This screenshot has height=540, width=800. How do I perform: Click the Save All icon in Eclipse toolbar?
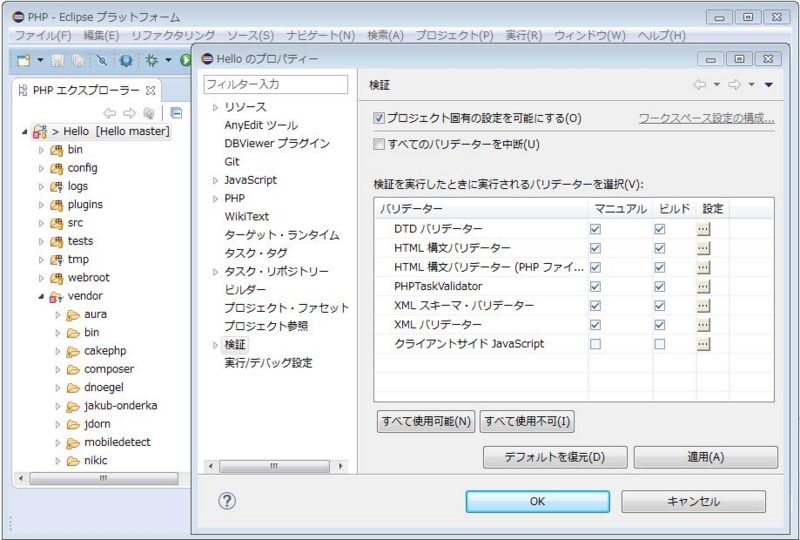click(78, 61)
